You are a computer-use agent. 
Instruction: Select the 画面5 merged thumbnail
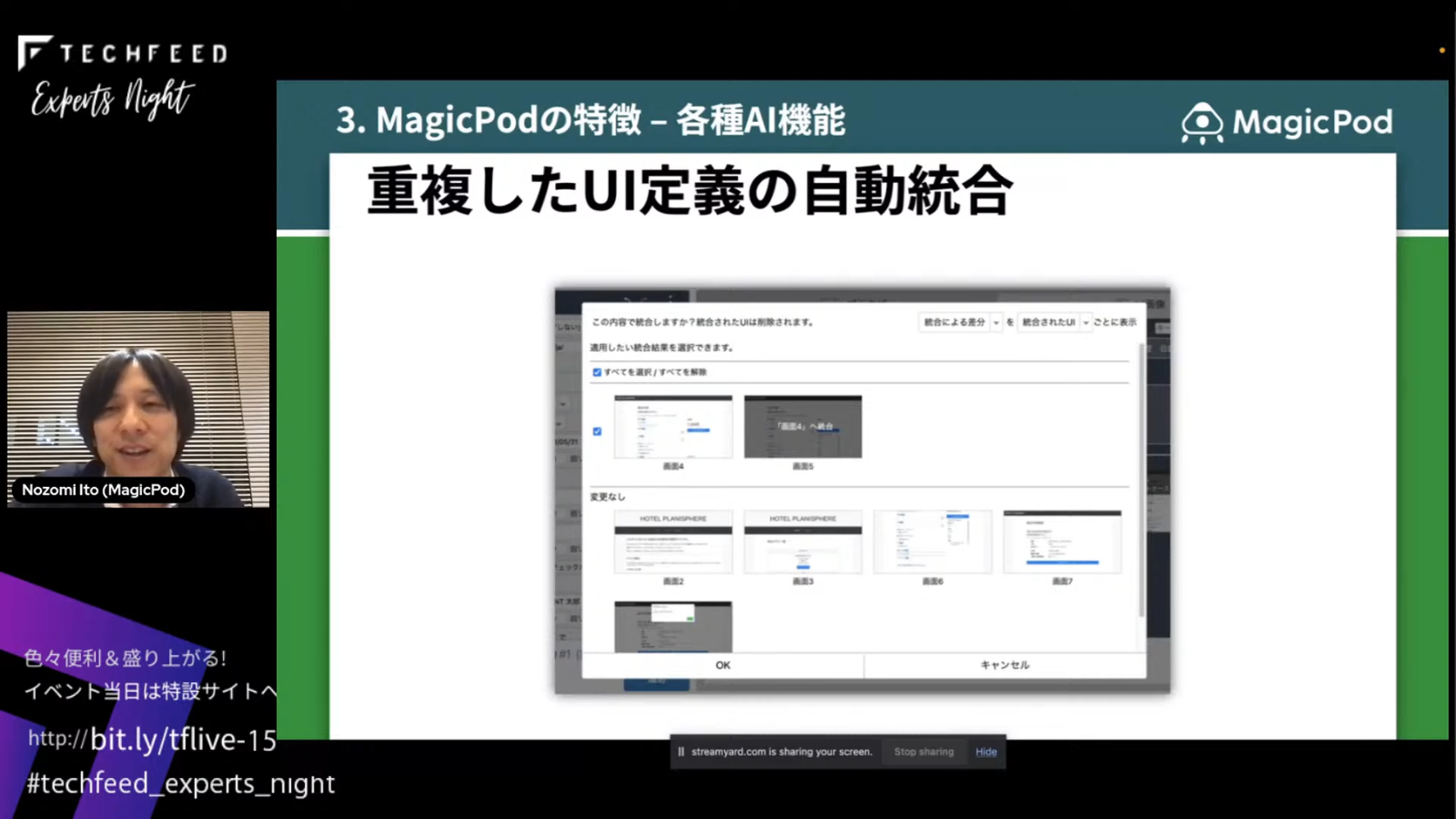pos(803,426)
